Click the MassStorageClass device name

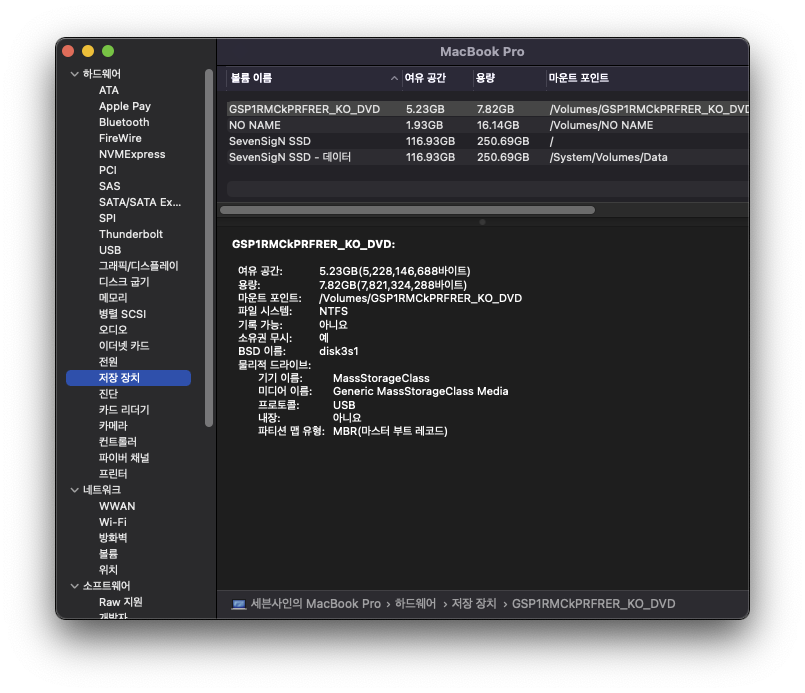pos(381,378)
